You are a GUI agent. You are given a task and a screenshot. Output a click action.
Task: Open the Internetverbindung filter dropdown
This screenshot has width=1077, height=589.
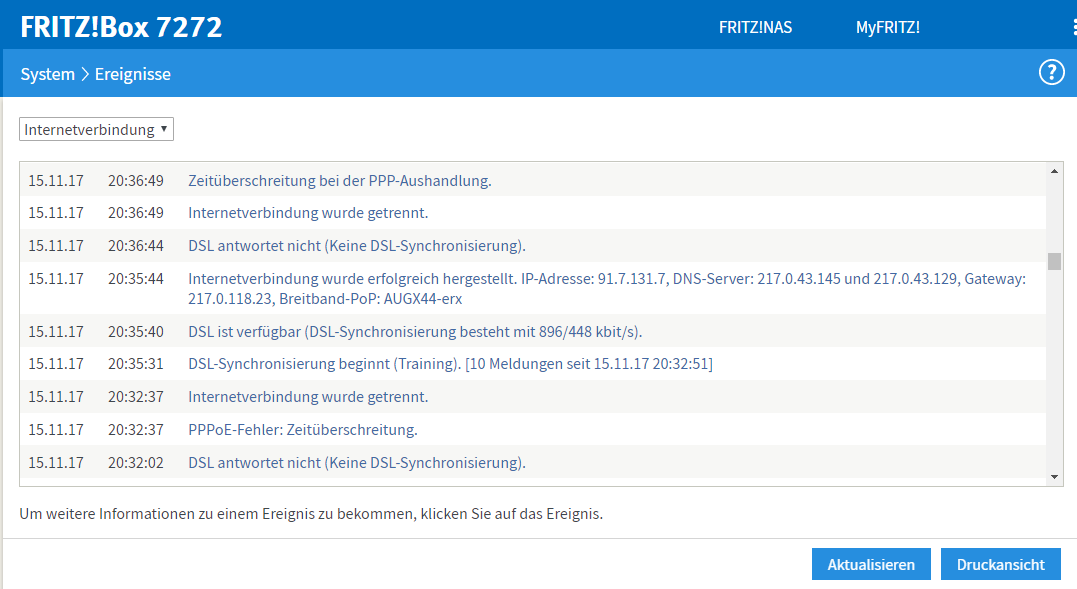tap(96, 130)
